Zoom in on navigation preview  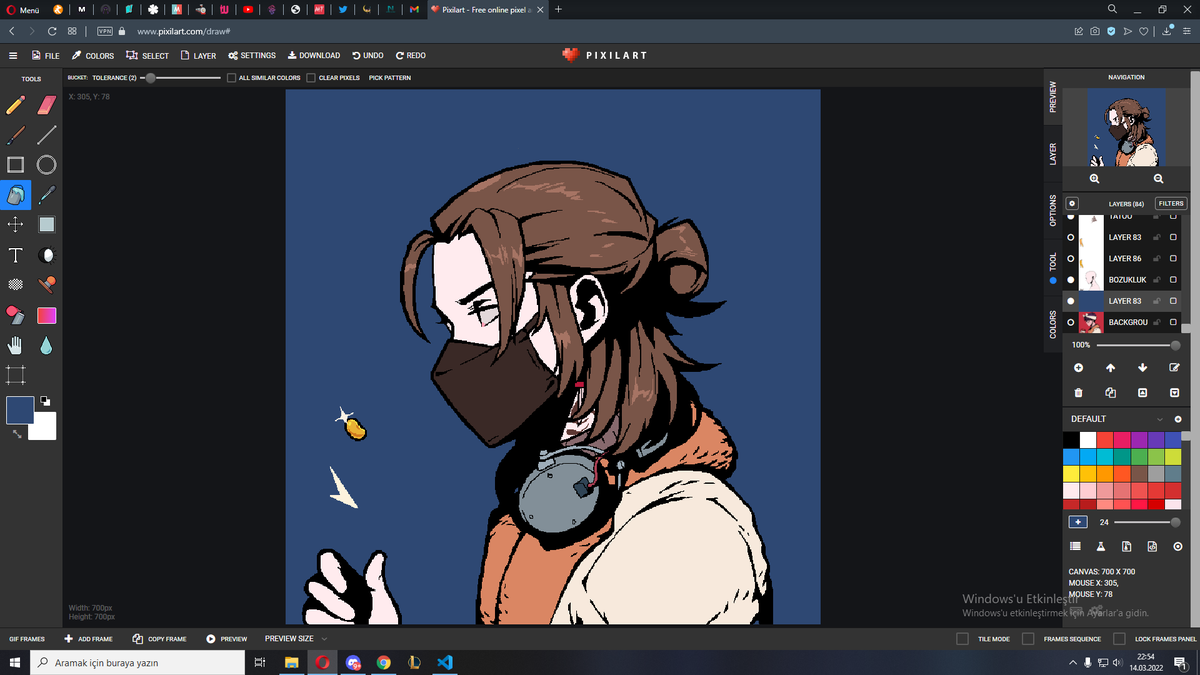(1094, 178)
